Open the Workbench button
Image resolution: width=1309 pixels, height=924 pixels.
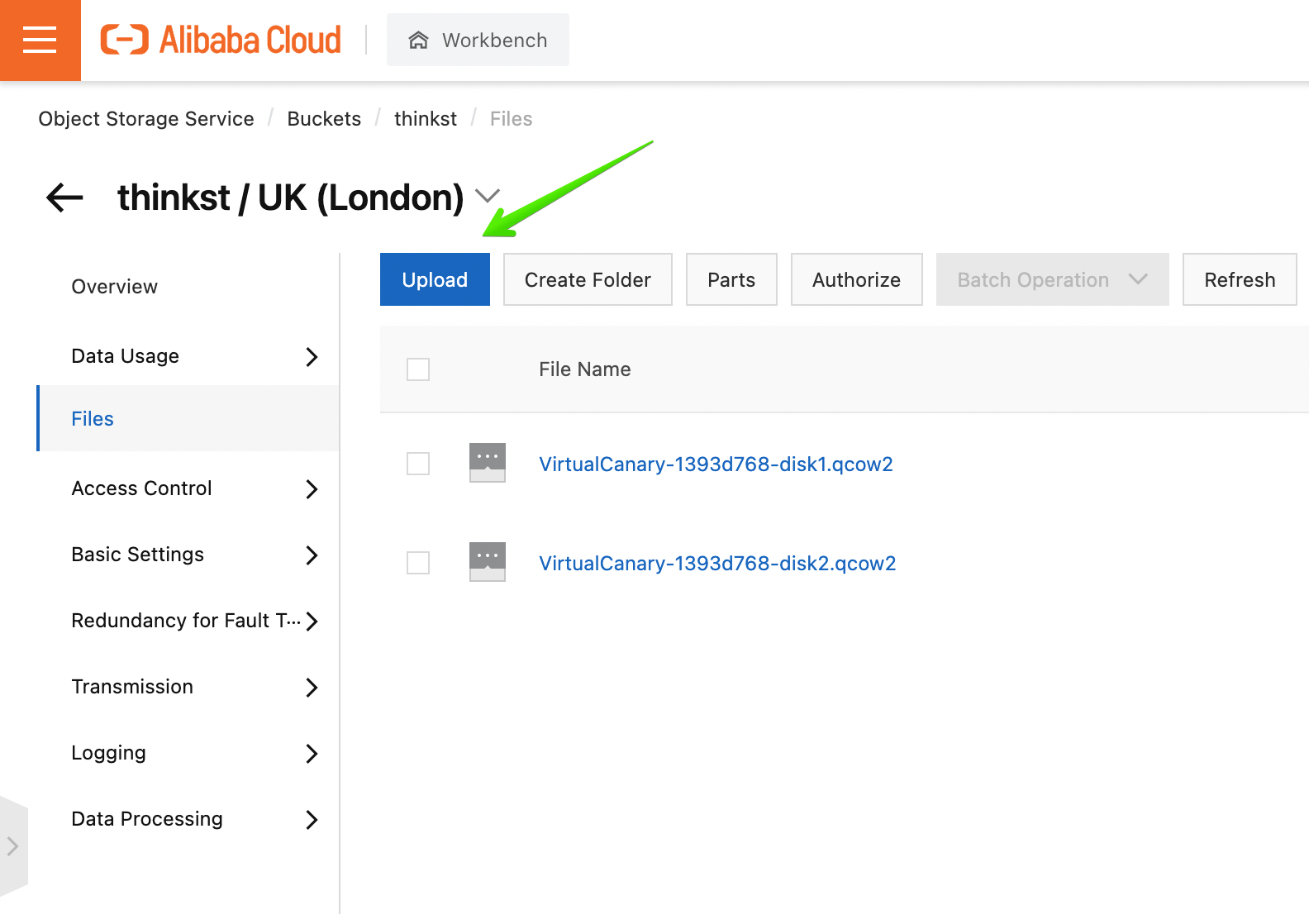tap(478, 40)
